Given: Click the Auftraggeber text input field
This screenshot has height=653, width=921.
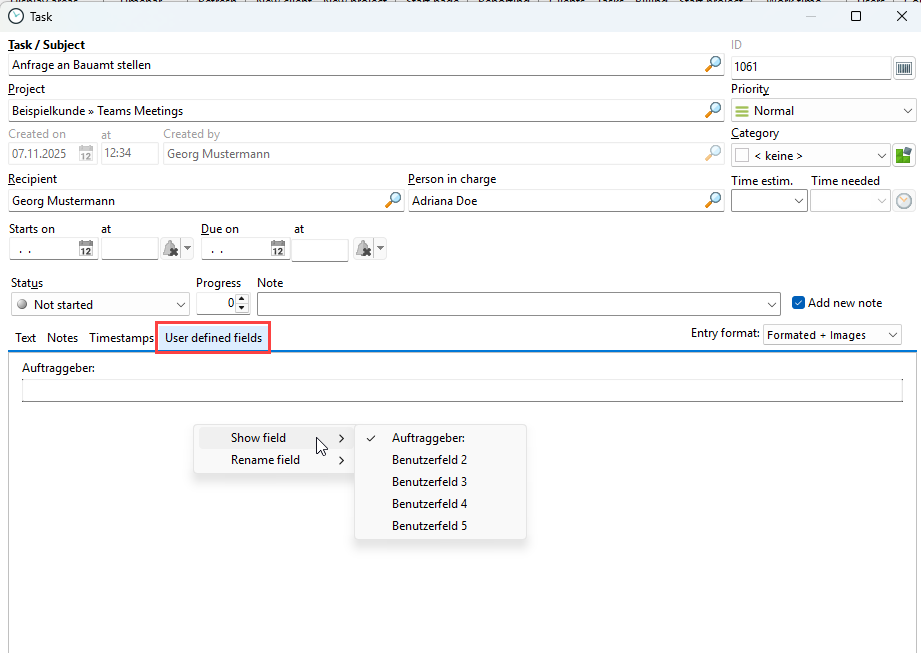Looking at the screenshot, I should [460, 390].
